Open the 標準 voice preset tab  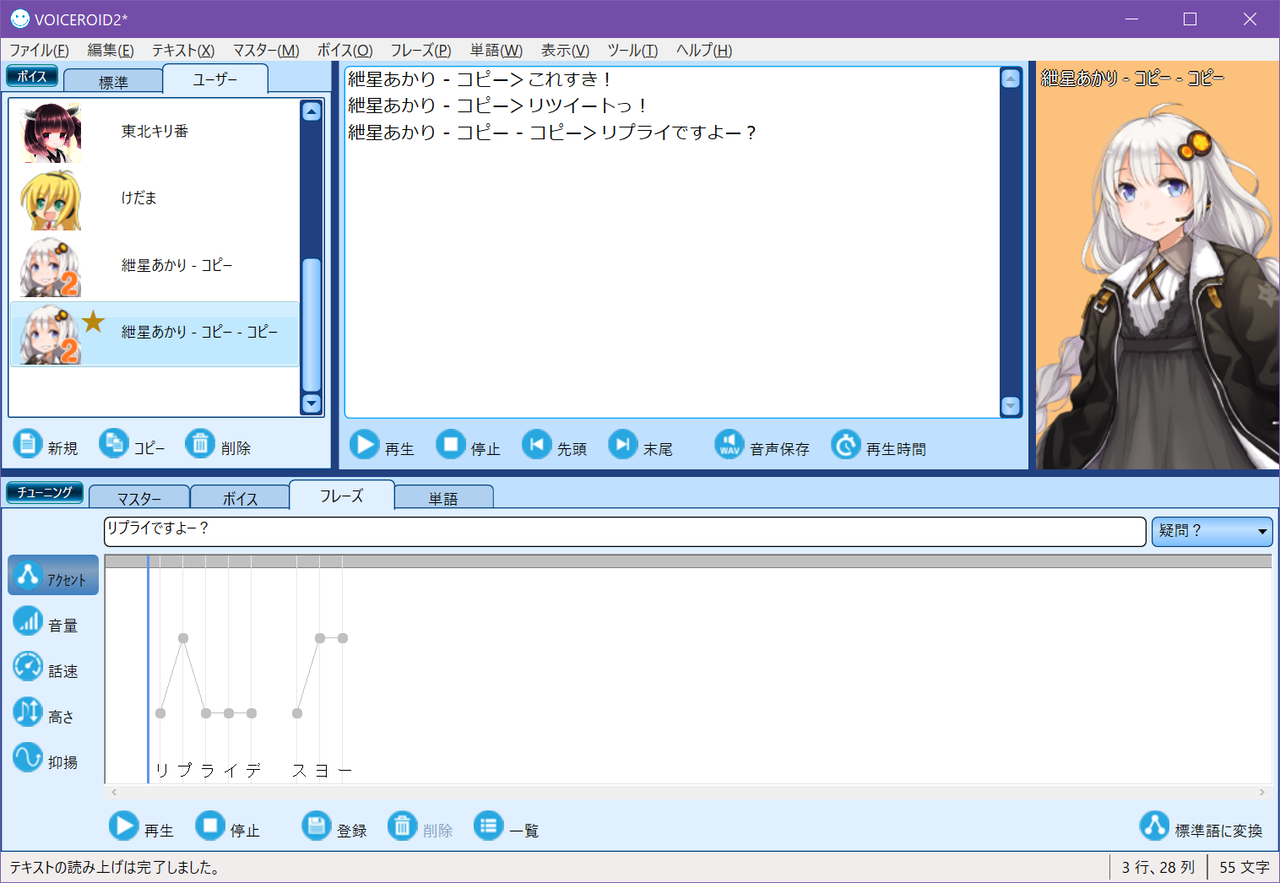tap(112, 82)
